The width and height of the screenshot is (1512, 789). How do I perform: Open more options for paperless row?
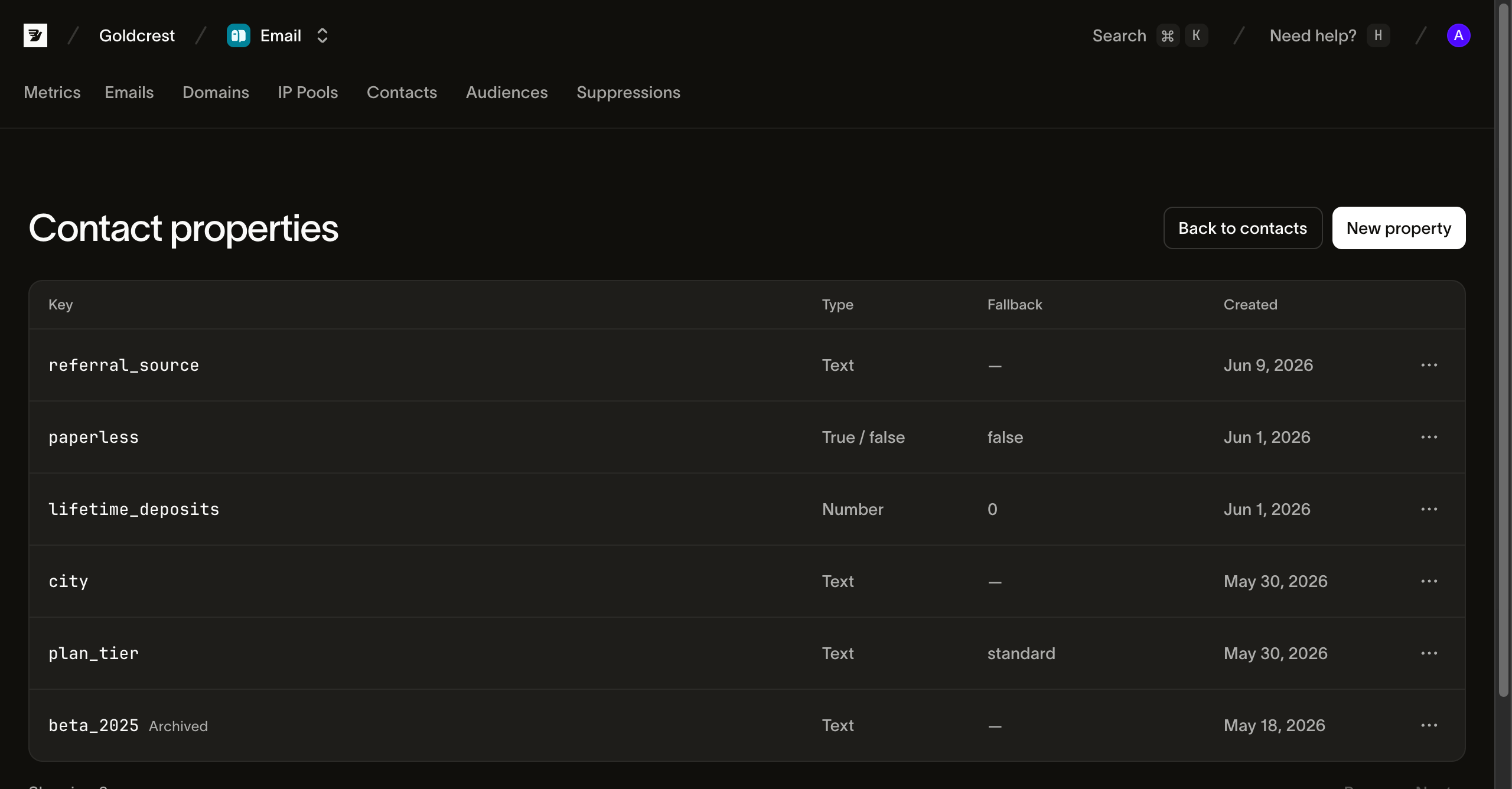click(1429, 437)
